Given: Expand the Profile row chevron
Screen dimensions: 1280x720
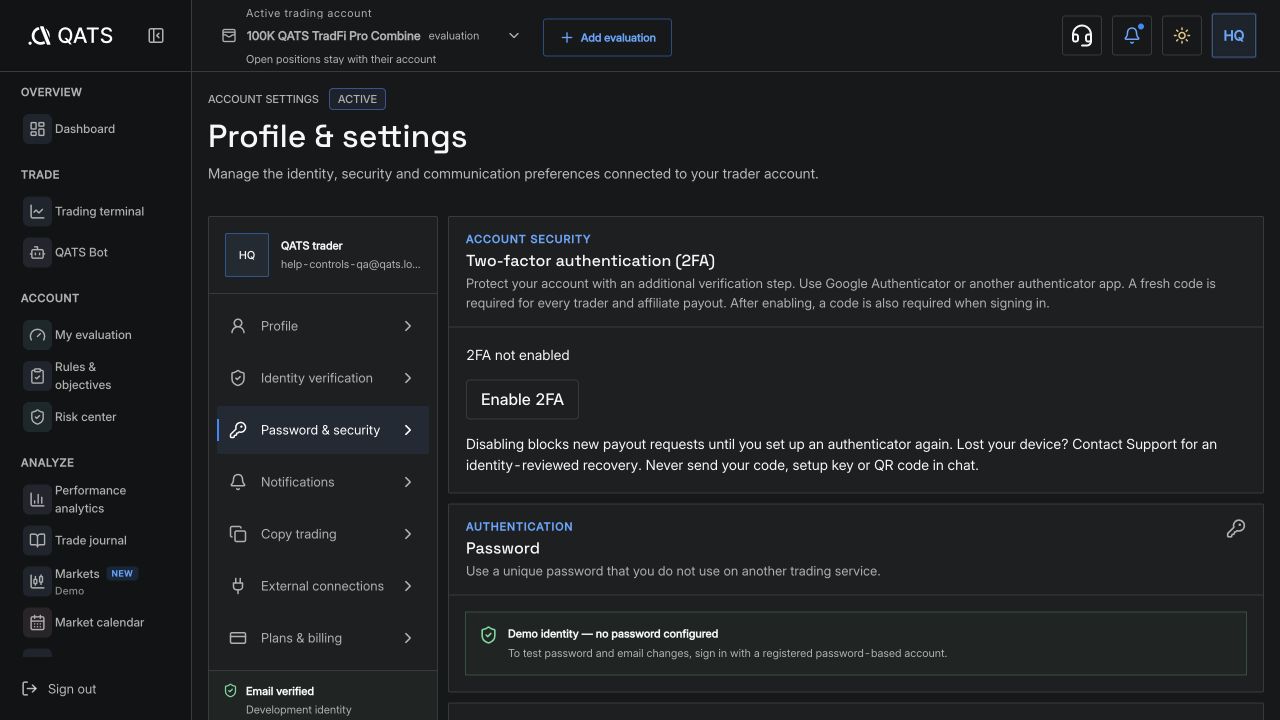Looking at the screenshot, I should pos(408,326).
